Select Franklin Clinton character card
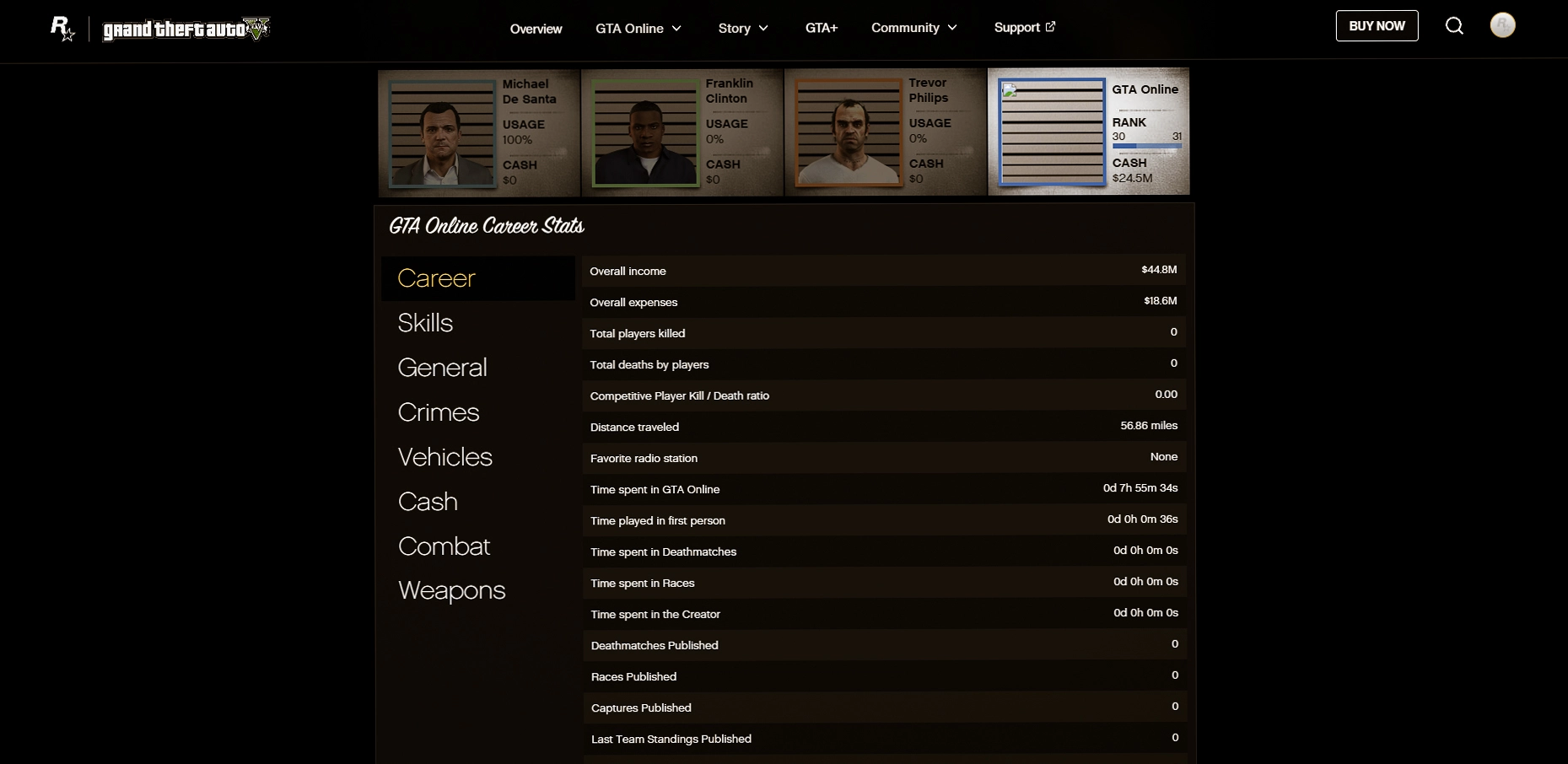 point(682,132)
